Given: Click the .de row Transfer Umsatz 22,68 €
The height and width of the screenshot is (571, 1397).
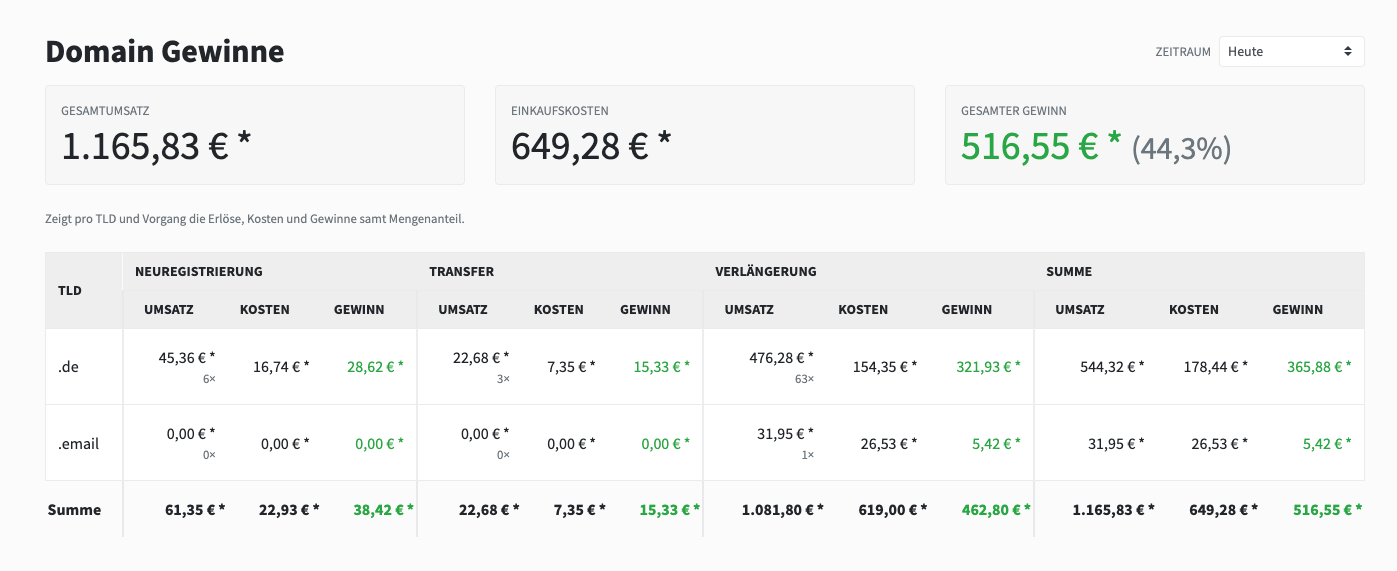Looking at the screenshot, I should tap(481, 357).
